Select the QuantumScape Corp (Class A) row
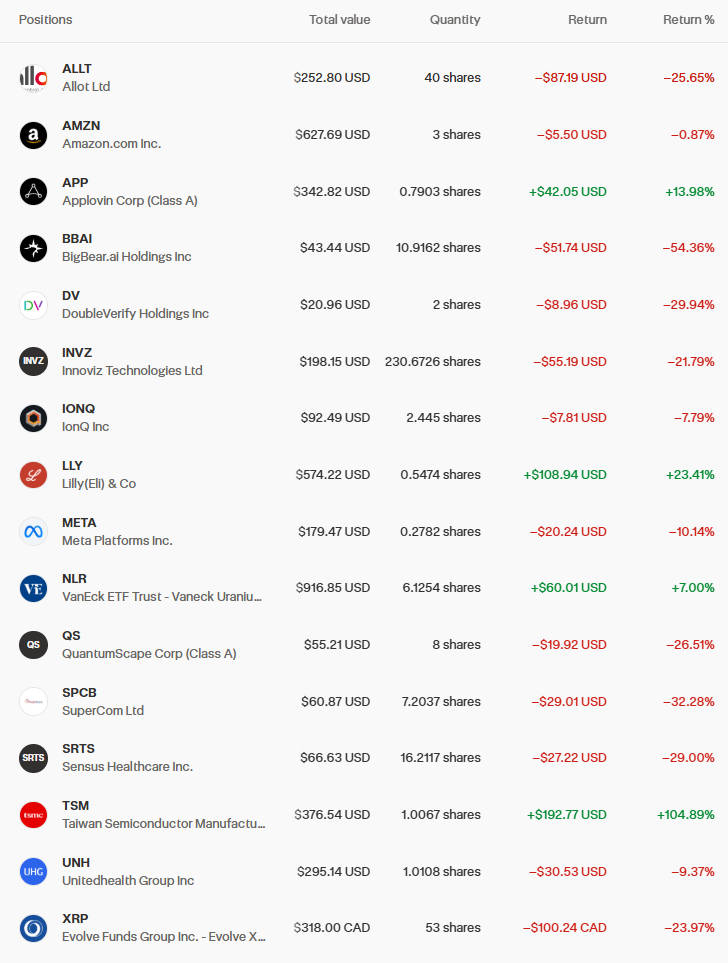728x963 pixels. coord(149,654)
